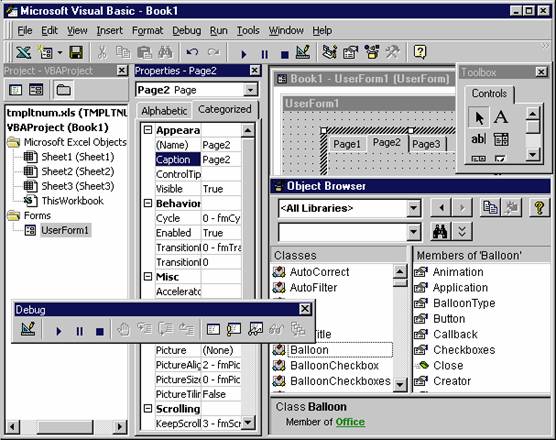This screenshot has height=440, width=556.
Task: Click the Watch Window icon on Debug toolbar
Action: [255, 329]
